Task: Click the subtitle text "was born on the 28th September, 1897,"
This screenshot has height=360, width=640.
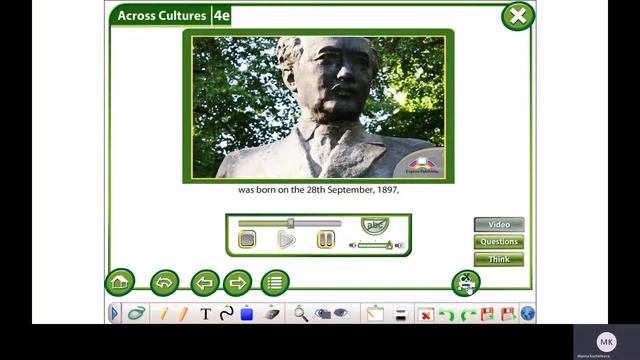Action: (318, 190)
